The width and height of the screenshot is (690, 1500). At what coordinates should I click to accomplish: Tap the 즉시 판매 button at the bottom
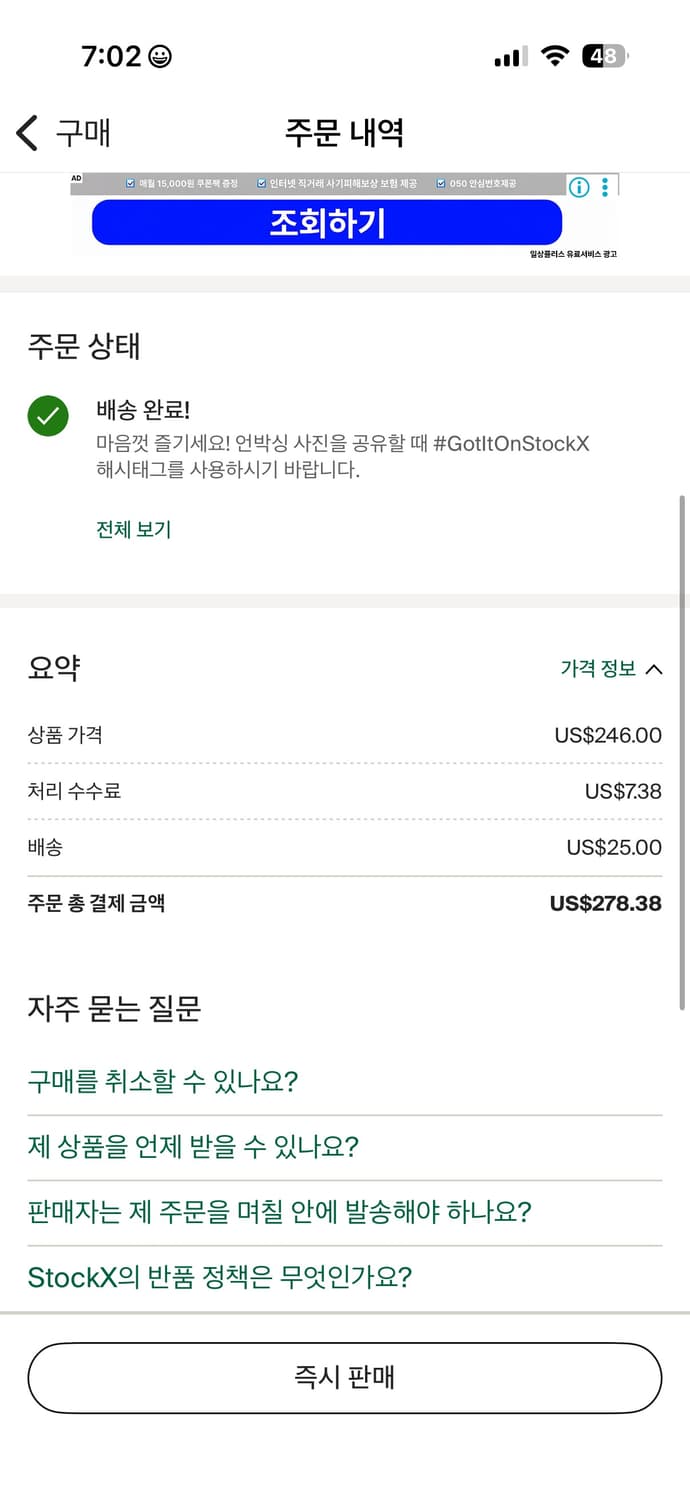345,1378
